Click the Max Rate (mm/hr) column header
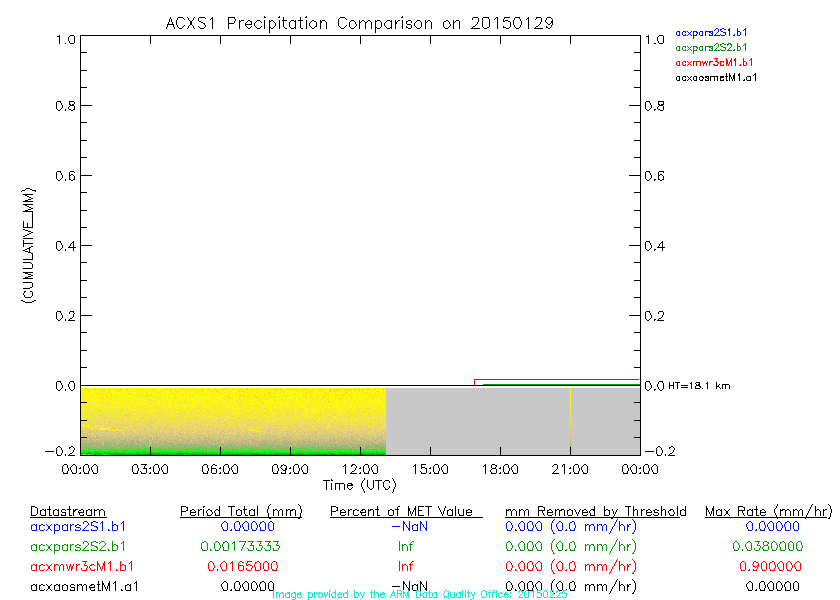Screen dimensions: 840x600 [x=767, y=511]
